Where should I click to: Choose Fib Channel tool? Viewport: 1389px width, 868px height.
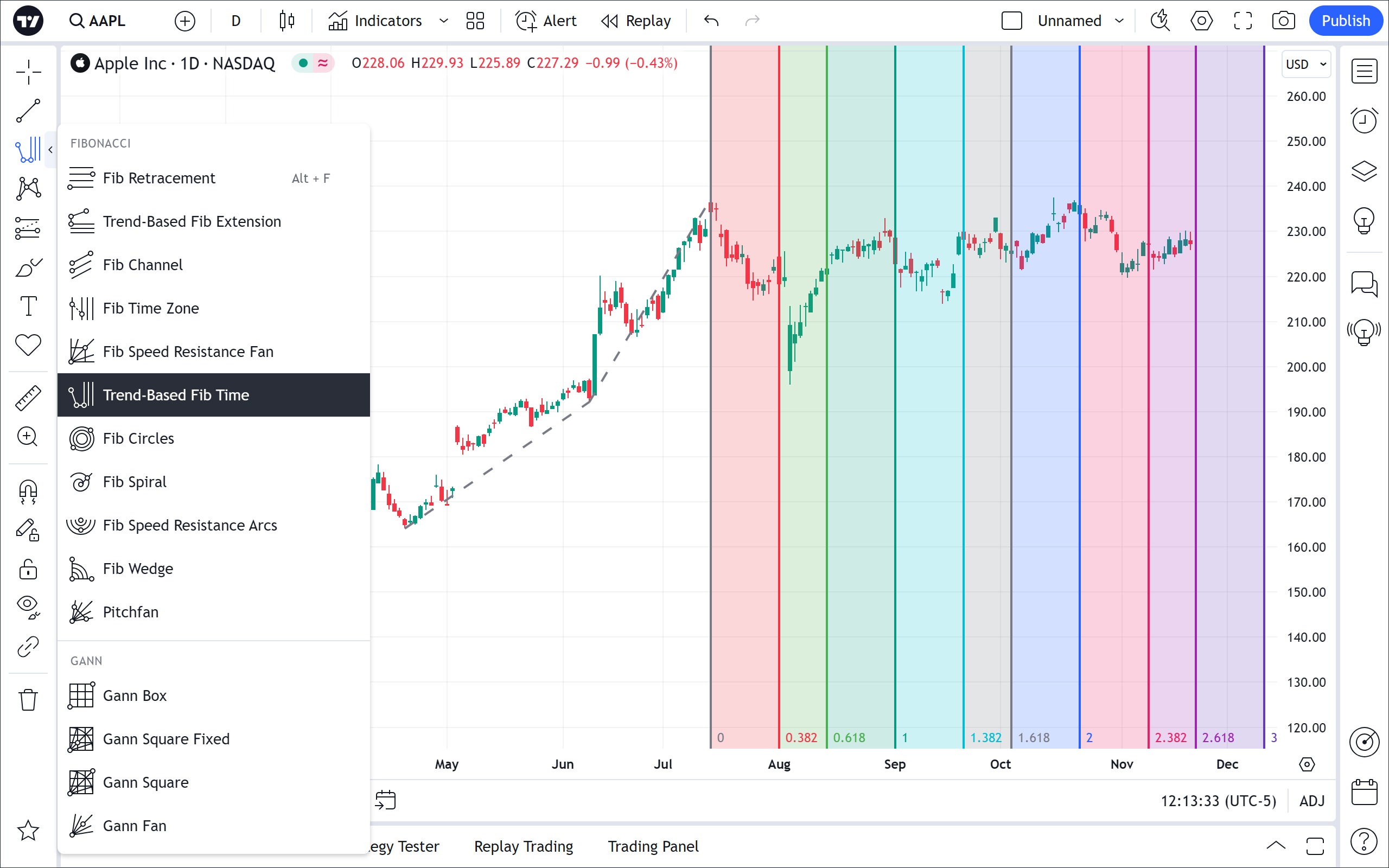214,265
